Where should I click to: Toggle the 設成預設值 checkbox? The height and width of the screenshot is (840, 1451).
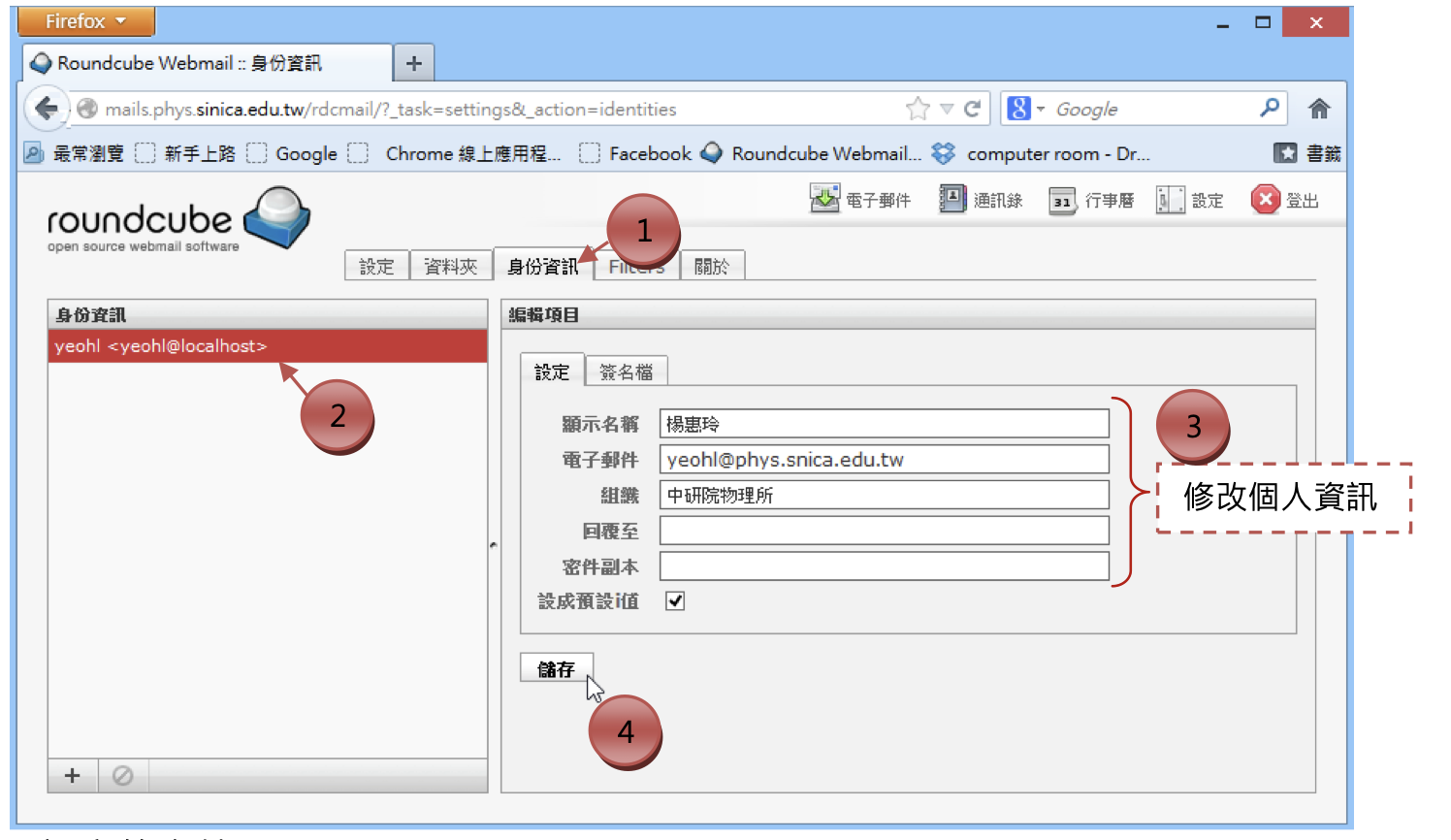point(675,601)
